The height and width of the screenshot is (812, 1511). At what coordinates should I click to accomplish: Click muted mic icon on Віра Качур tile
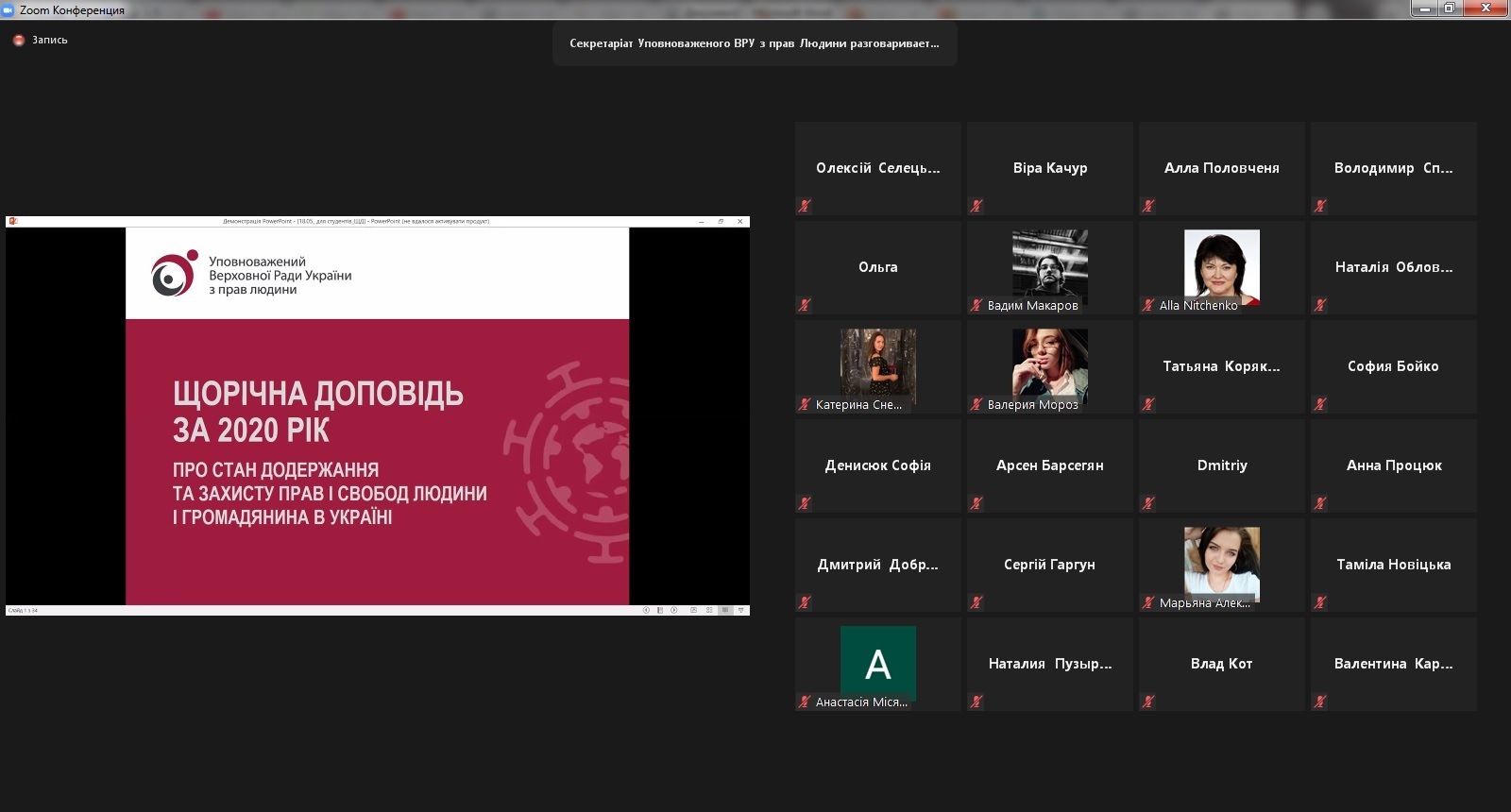(976, 206)
